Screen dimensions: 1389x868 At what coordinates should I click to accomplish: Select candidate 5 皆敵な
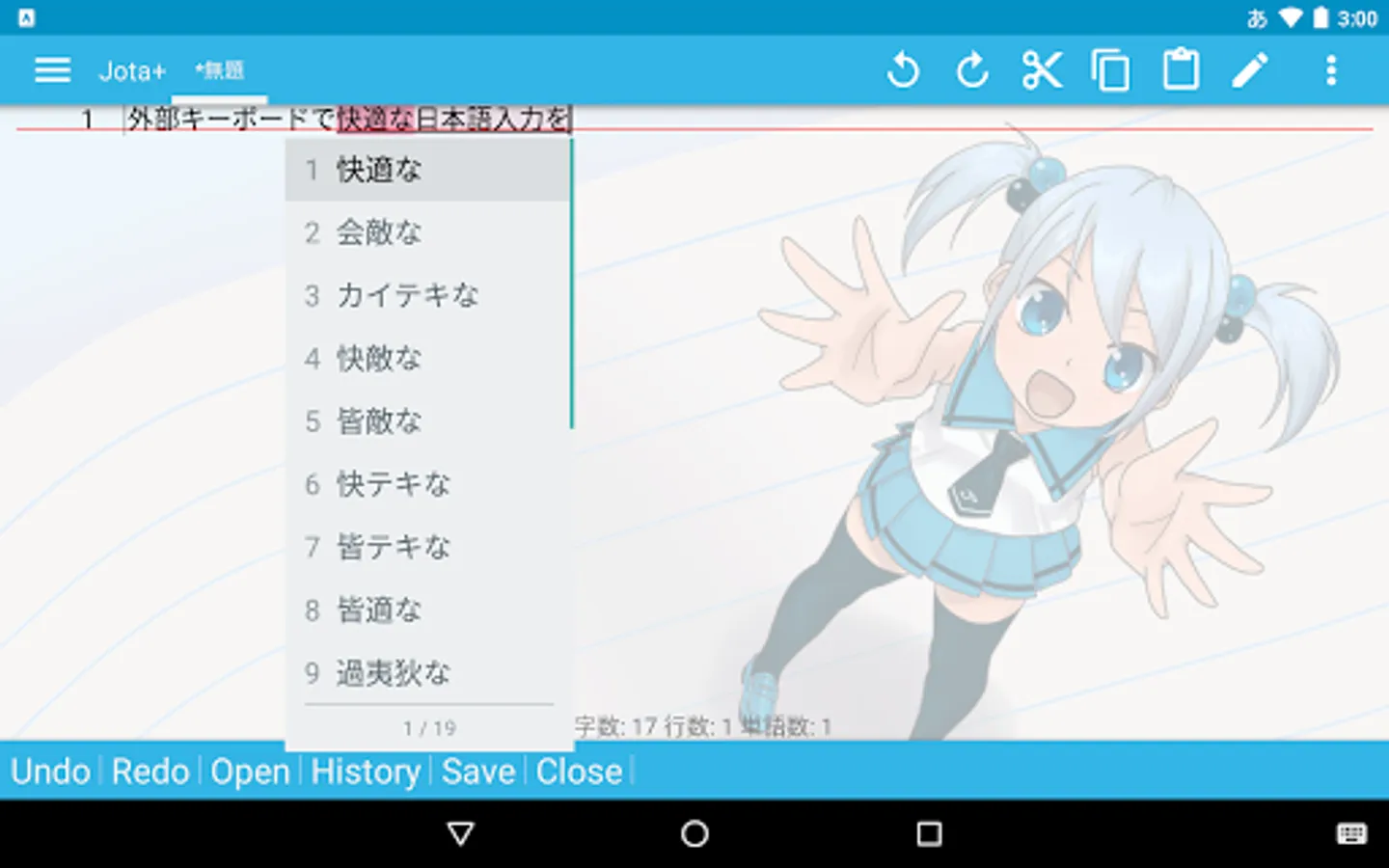[x=427, y=421]
